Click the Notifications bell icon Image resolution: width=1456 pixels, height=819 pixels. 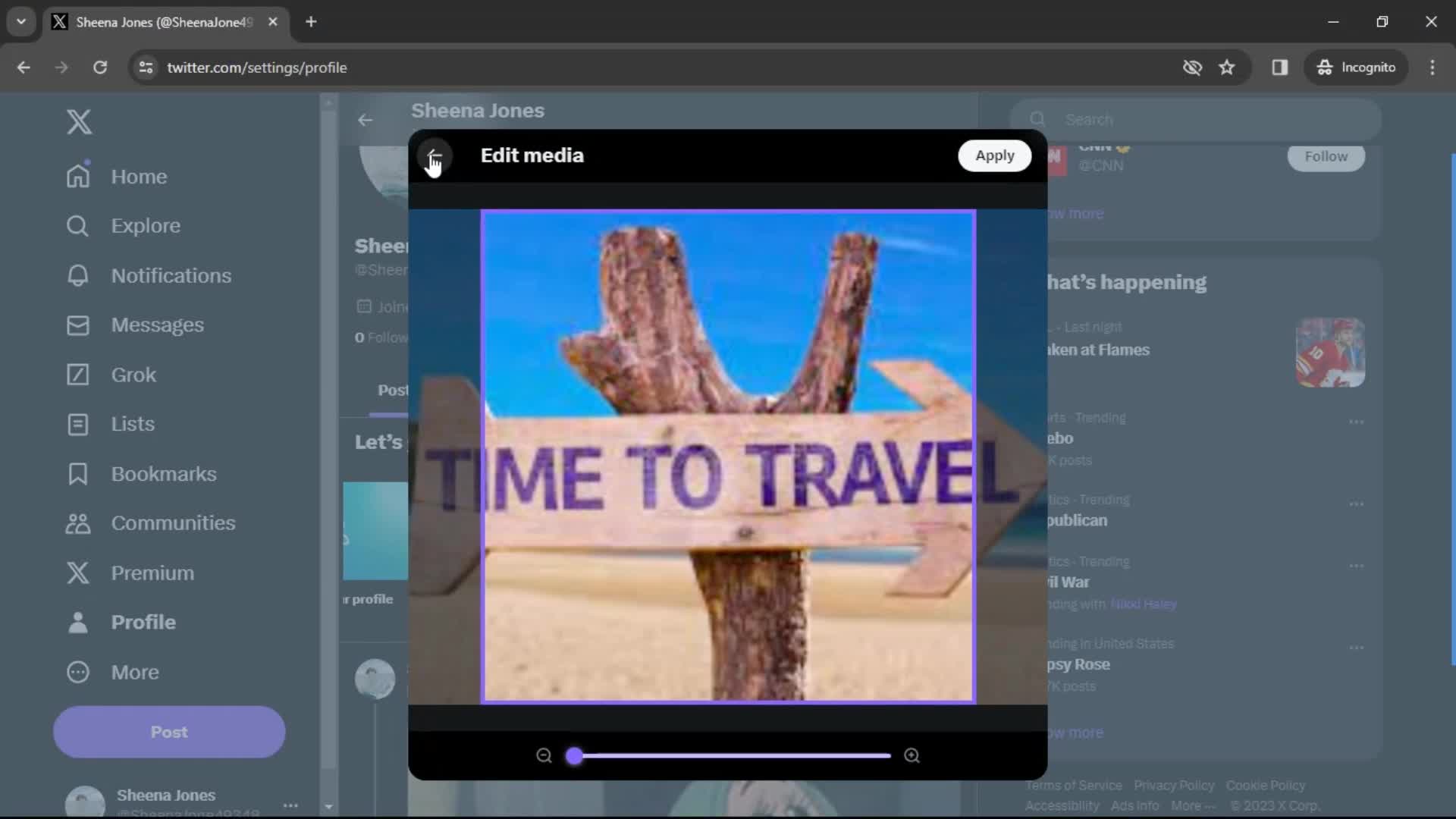[77, 275]
